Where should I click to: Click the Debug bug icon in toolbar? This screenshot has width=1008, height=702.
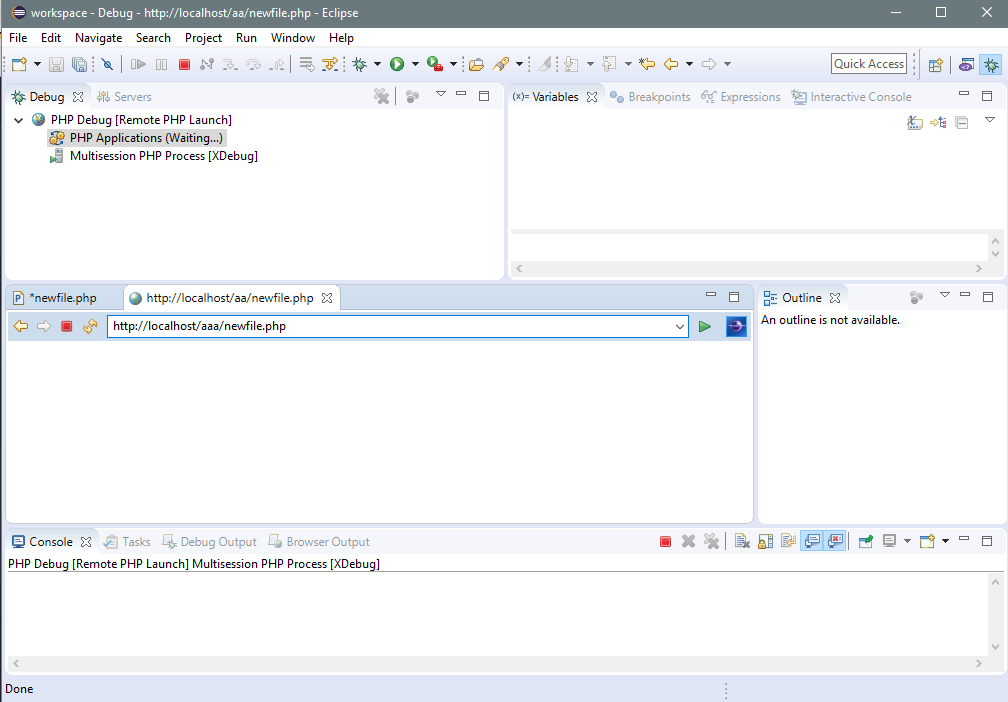pyautogui.click(x=360, y=64)
